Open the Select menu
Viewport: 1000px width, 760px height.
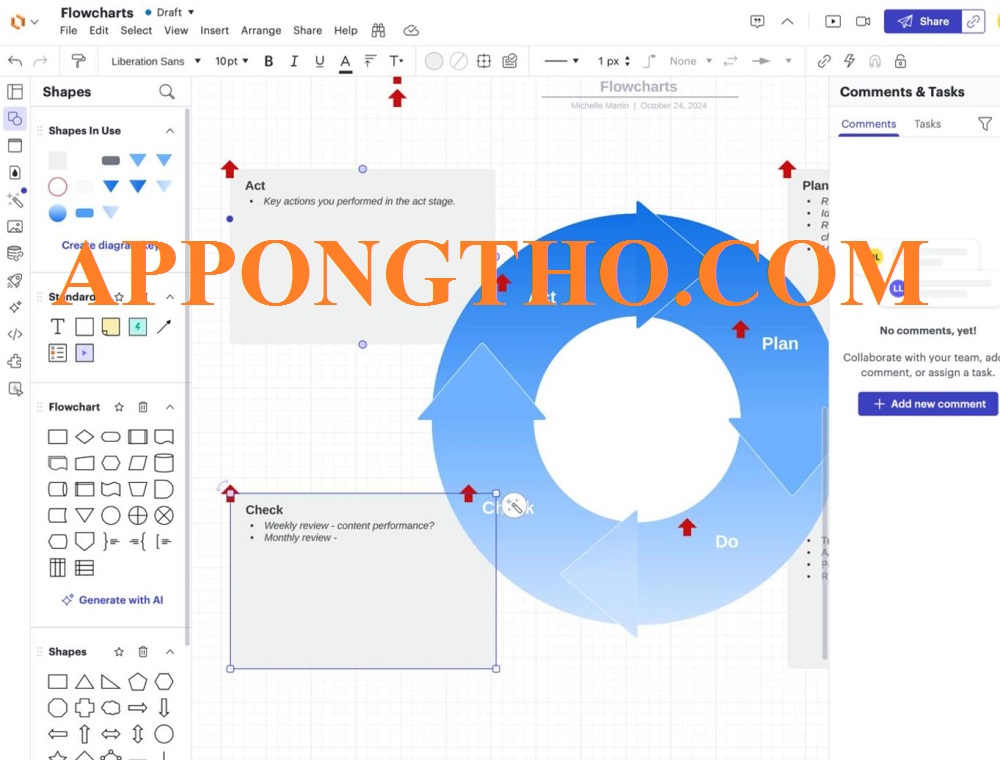136,30
